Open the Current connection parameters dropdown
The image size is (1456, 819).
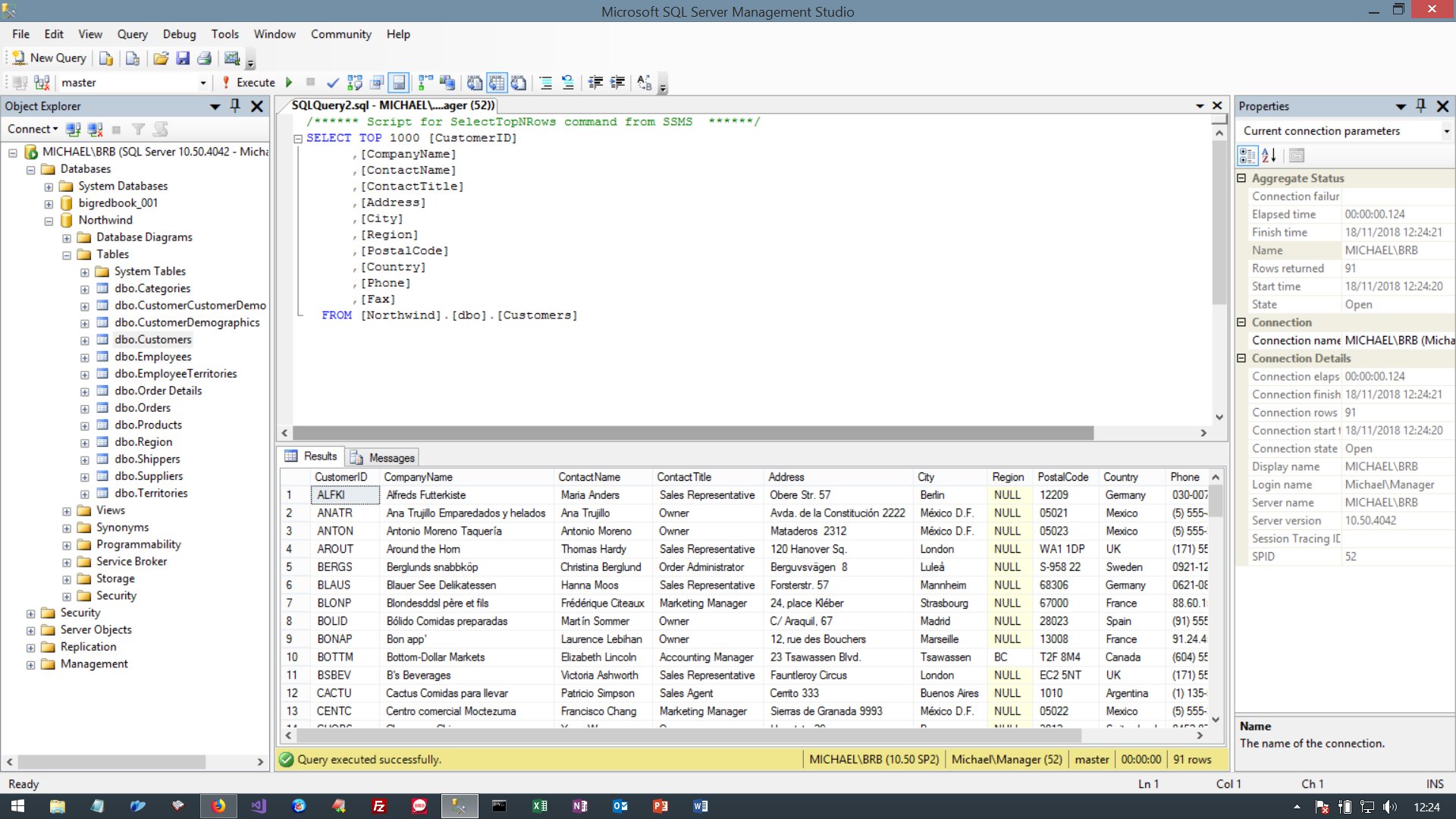point(1447,131)
